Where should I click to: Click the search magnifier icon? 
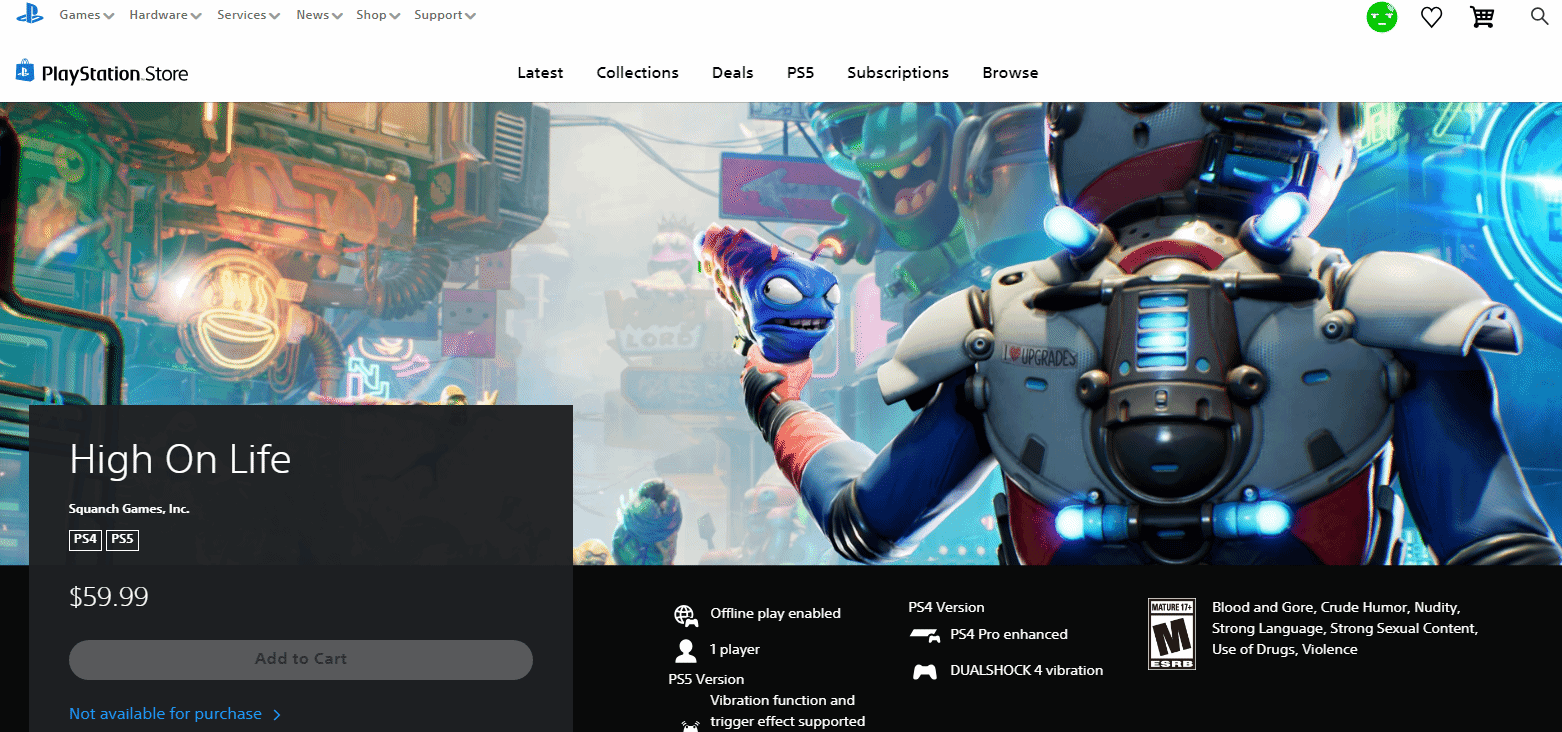click(1539, 16)
